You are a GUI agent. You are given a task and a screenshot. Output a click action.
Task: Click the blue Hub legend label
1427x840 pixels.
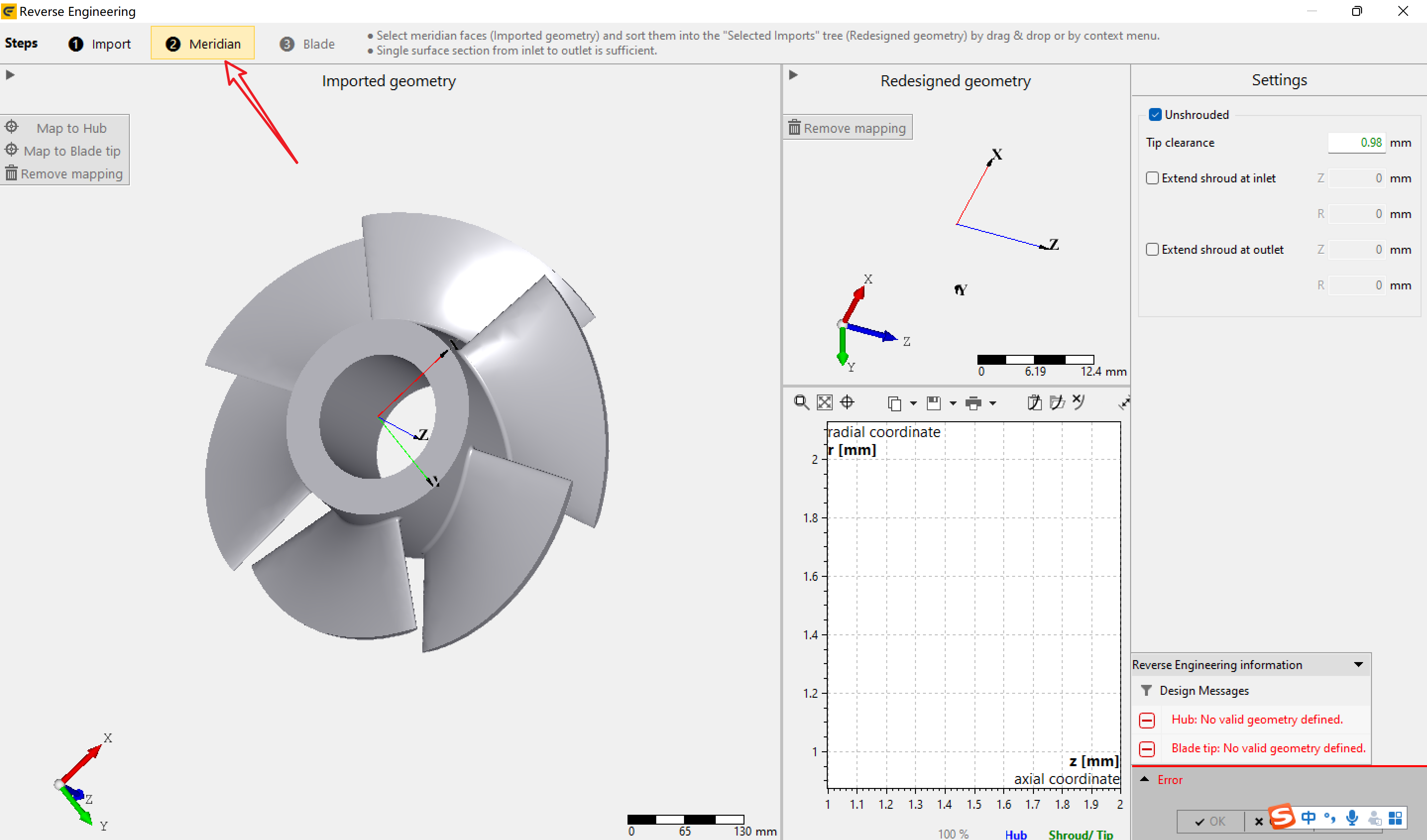(1016, 835)
